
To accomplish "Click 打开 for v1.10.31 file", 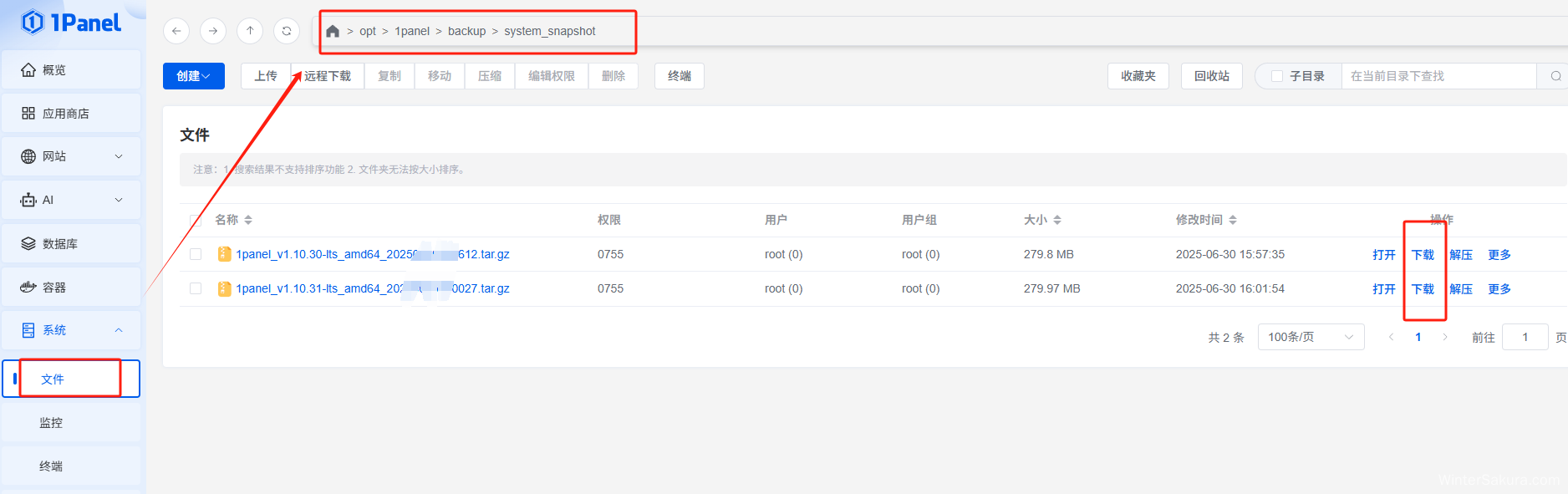I will pyautogui.click(x=1384, y=289).
